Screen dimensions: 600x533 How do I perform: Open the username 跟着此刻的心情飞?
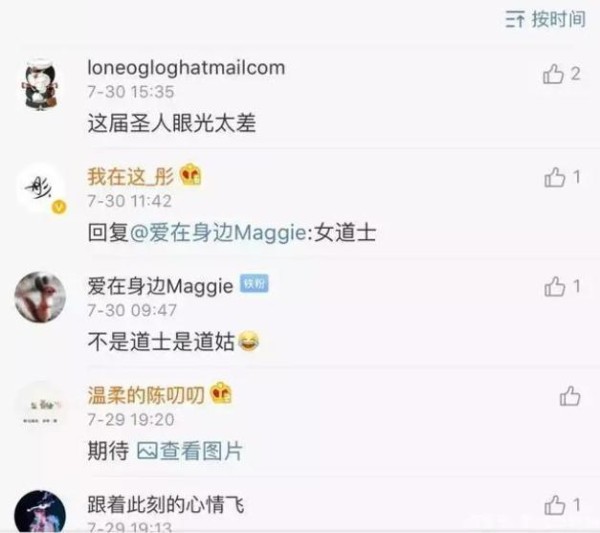click(x=166, y=505)
